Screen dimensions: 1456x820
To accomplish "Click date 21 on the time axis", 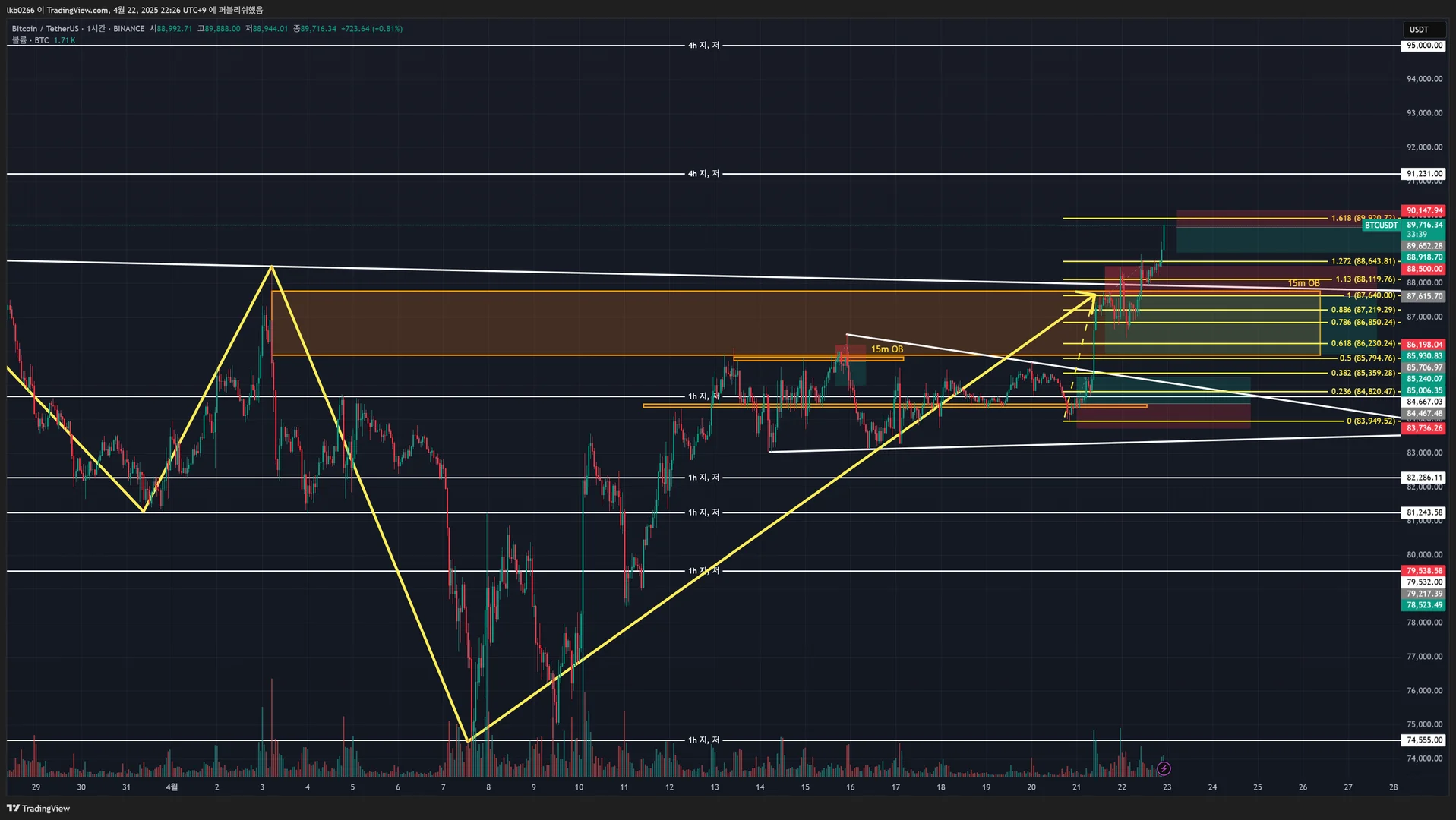I will [x=1076, y=787].
